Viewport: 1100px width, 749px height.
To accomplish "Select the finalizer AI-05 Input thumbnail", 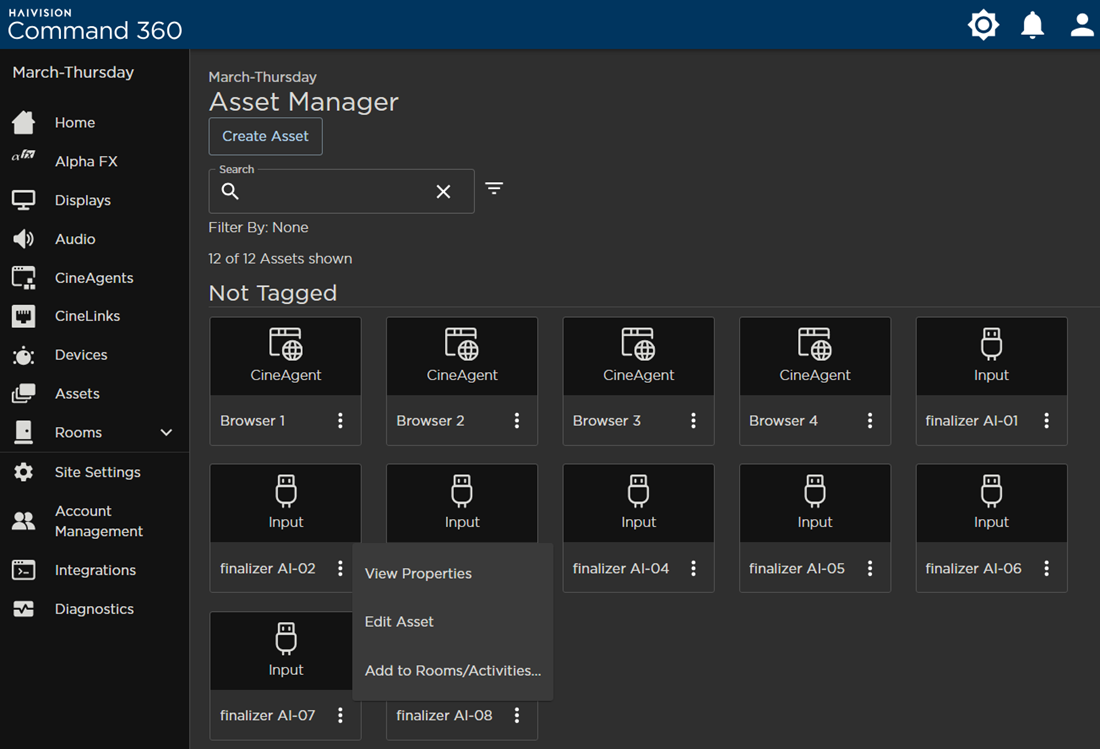I will [x=814, y=504].
